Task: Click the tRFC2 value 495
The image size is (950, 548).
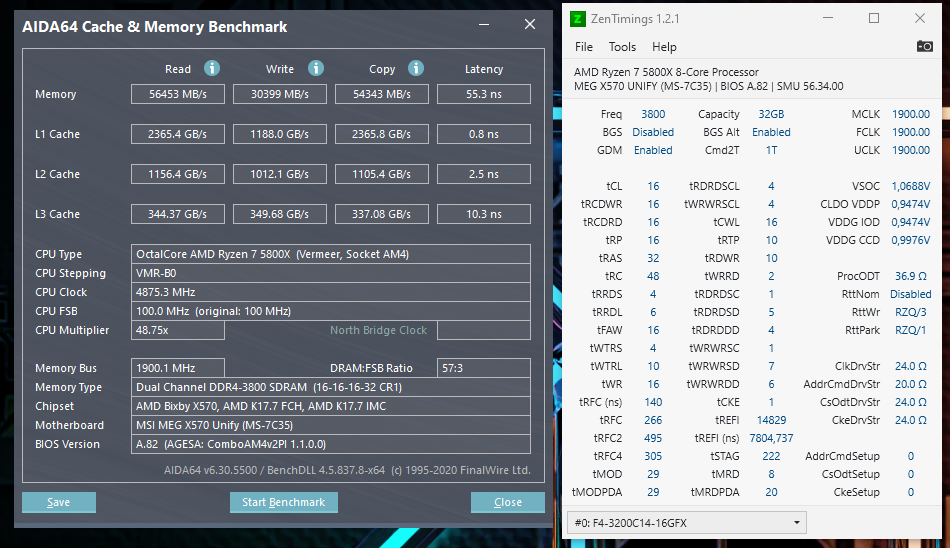Action: pos(653,438)
